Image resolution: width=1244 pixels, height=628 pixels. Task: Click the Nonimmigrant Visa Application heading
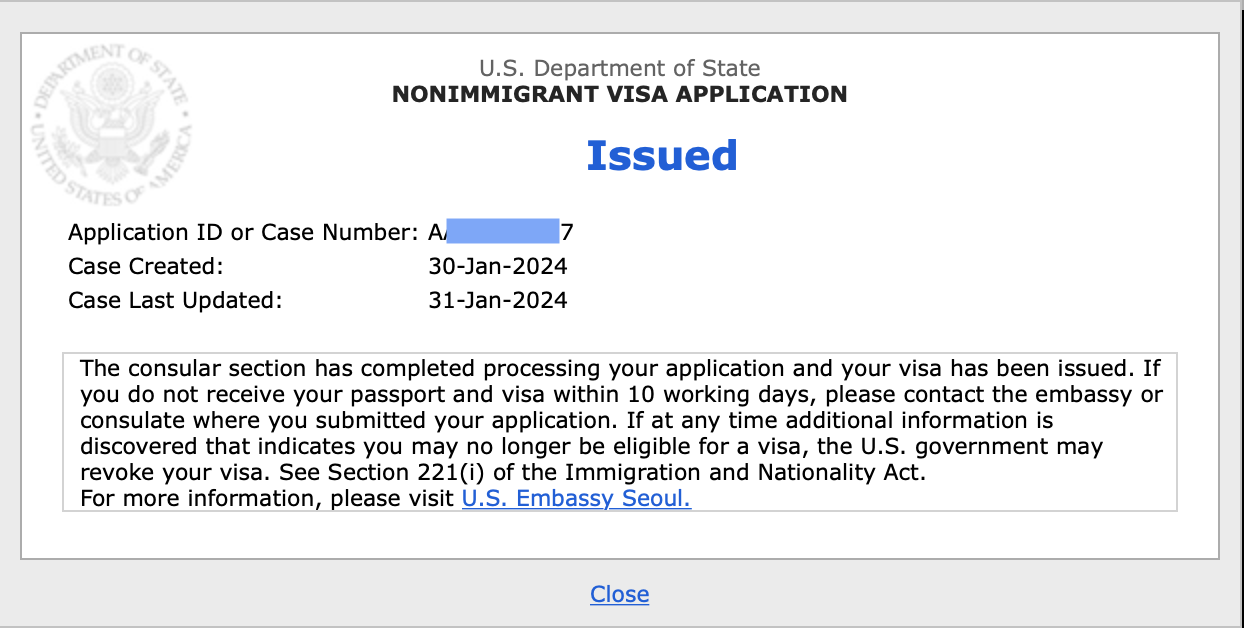coord(619,95)
